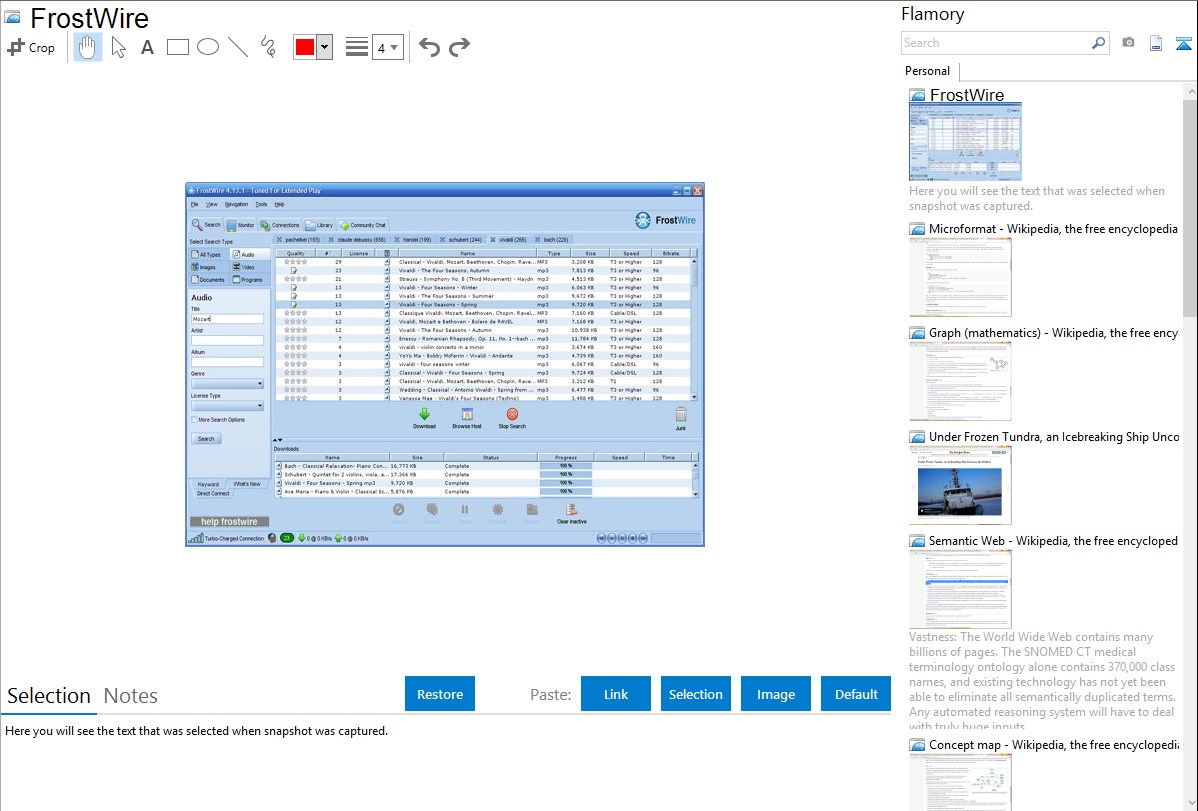Activate the Hand pan tool
The width and height of the screenshot is (1198, 811).
coord(87,47)
